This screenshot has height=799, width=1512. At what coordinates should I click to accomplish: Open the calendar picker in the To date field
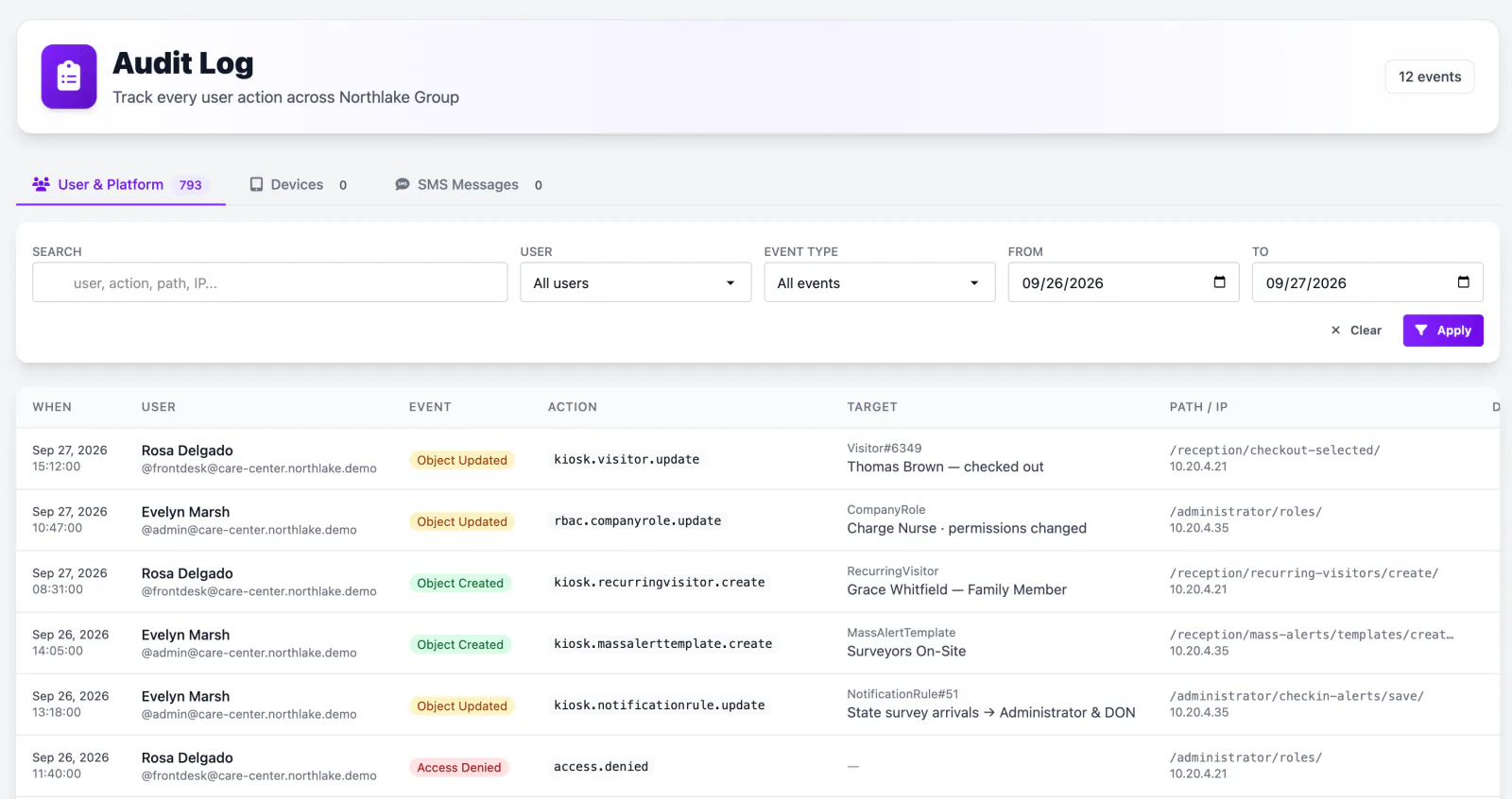pyautogui.click(x=1463, y=282)
